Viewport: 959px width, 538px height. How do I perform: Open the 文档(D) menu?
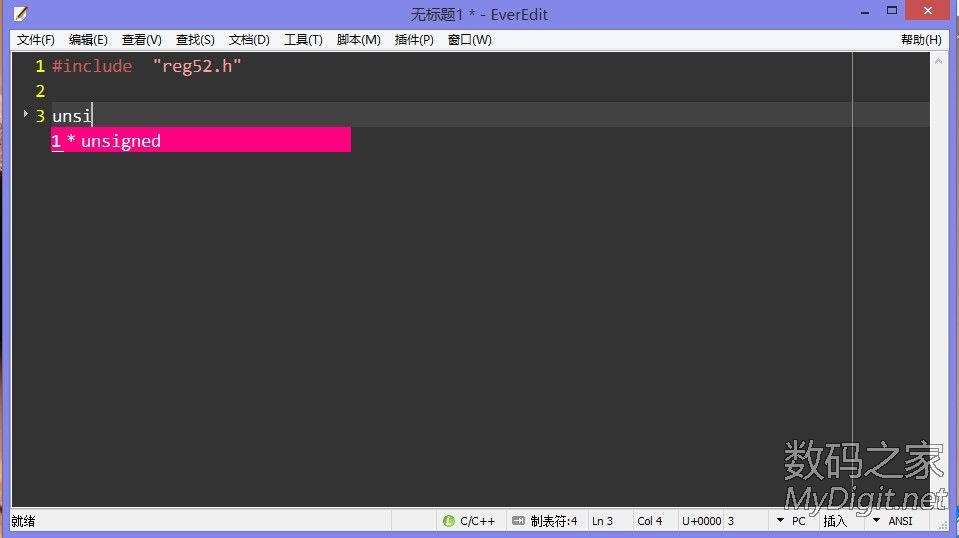click(249, 40)
